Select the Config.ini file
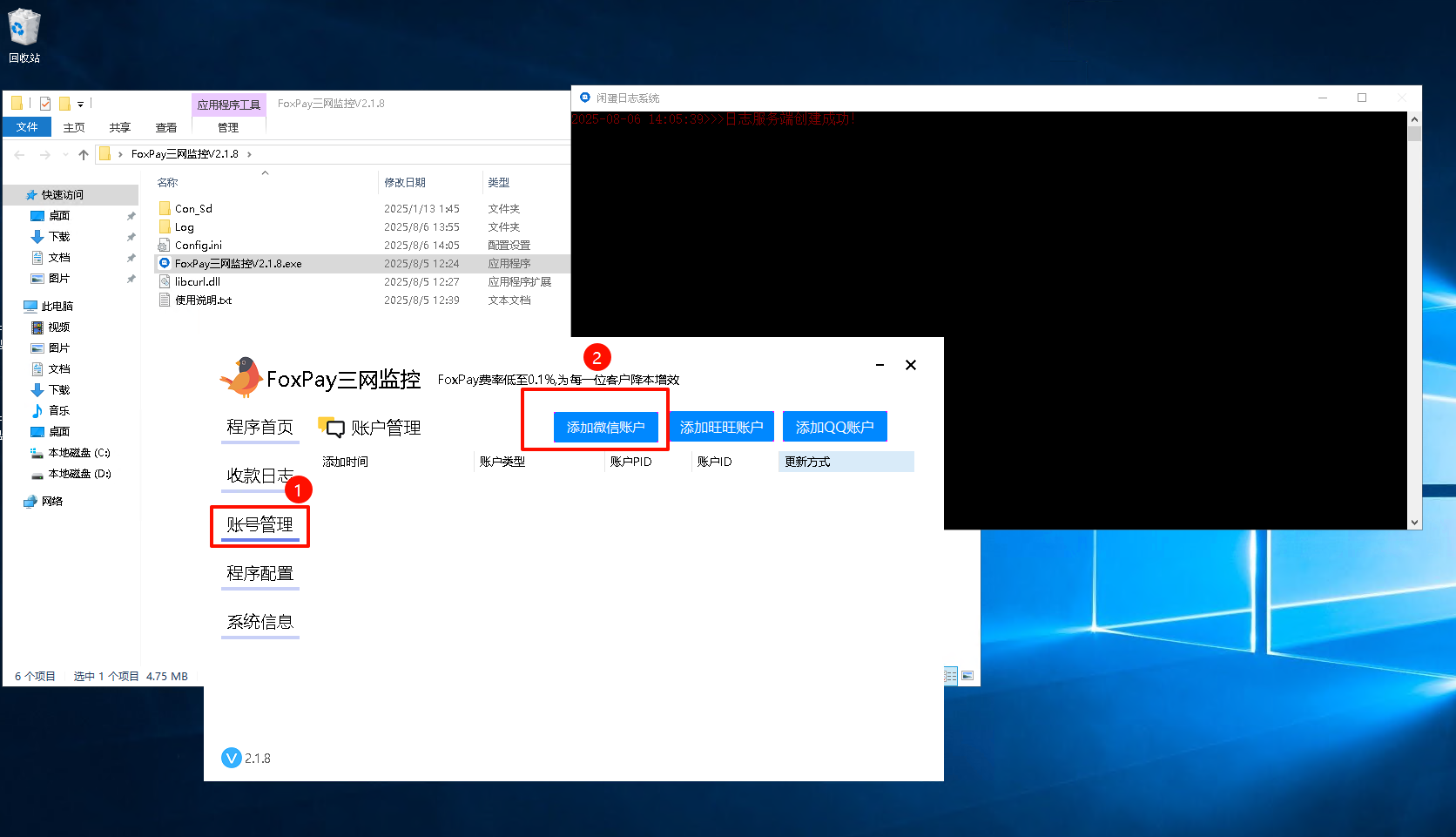The image size is (1456, 837). click(198, 246)
